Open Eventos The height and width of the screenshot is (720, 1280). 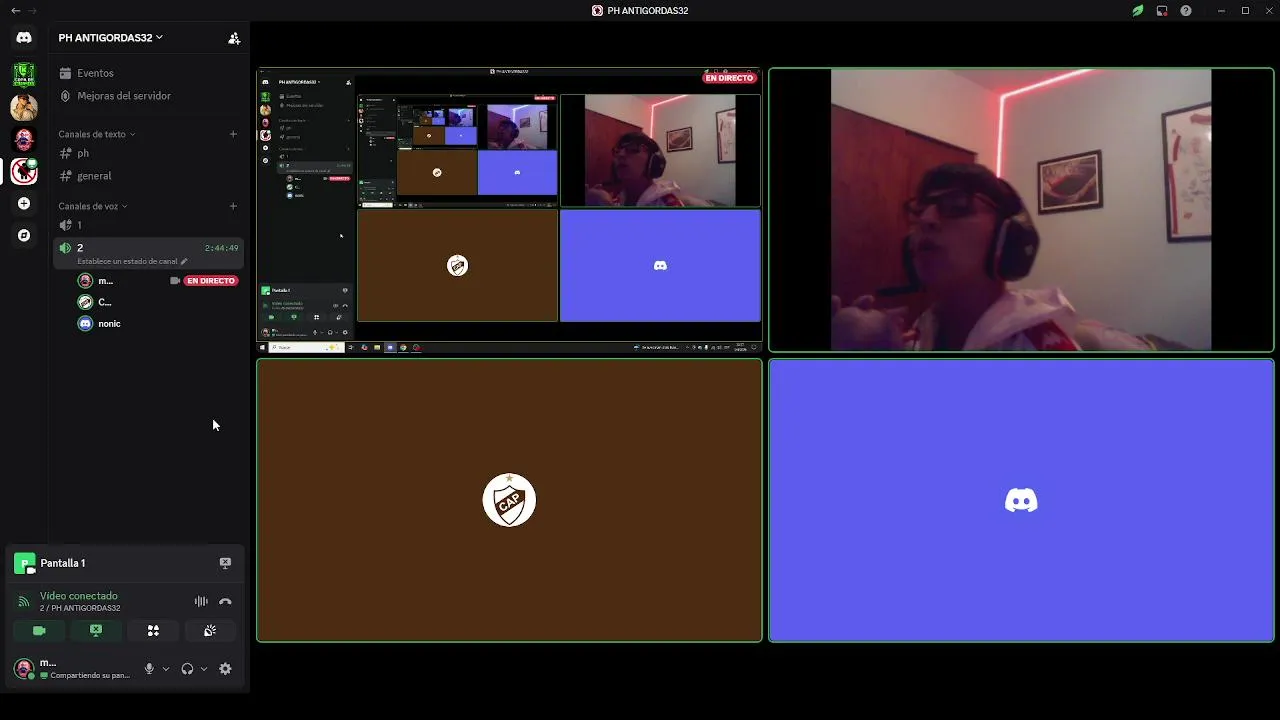95,73
